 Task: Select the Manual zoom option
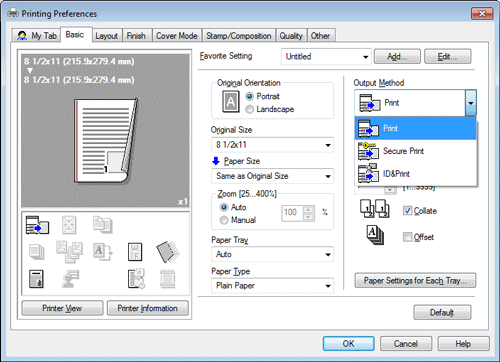pos(224,220)
